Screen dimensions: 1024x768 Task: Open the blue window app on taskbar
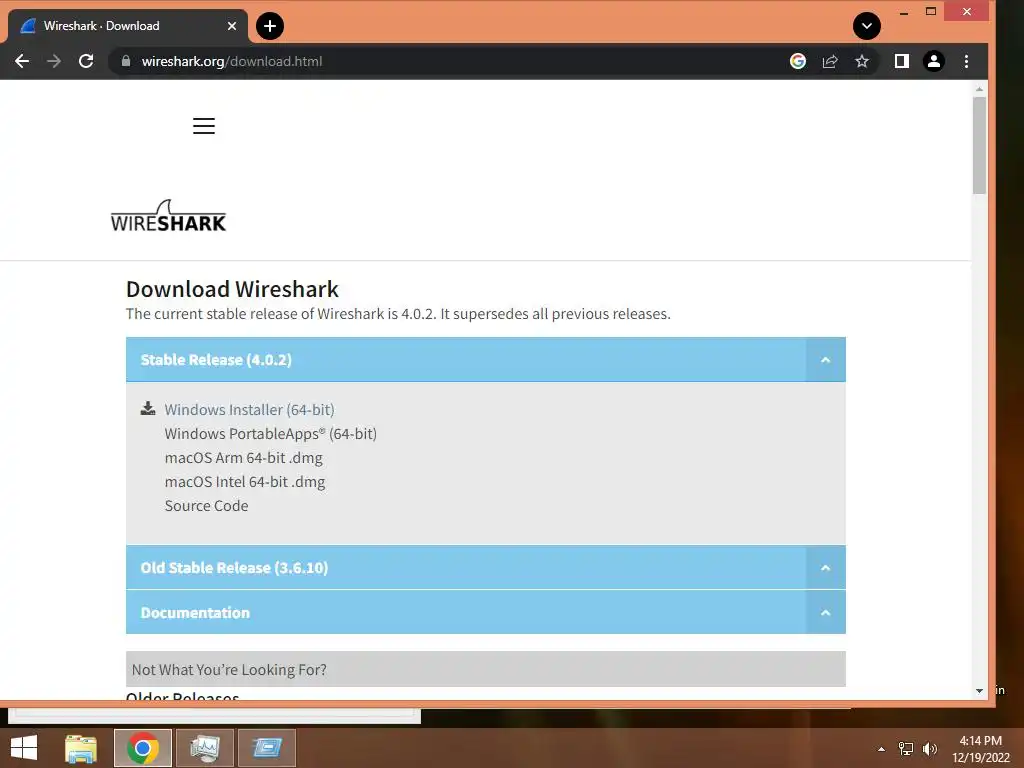click(x=267, y=748)
